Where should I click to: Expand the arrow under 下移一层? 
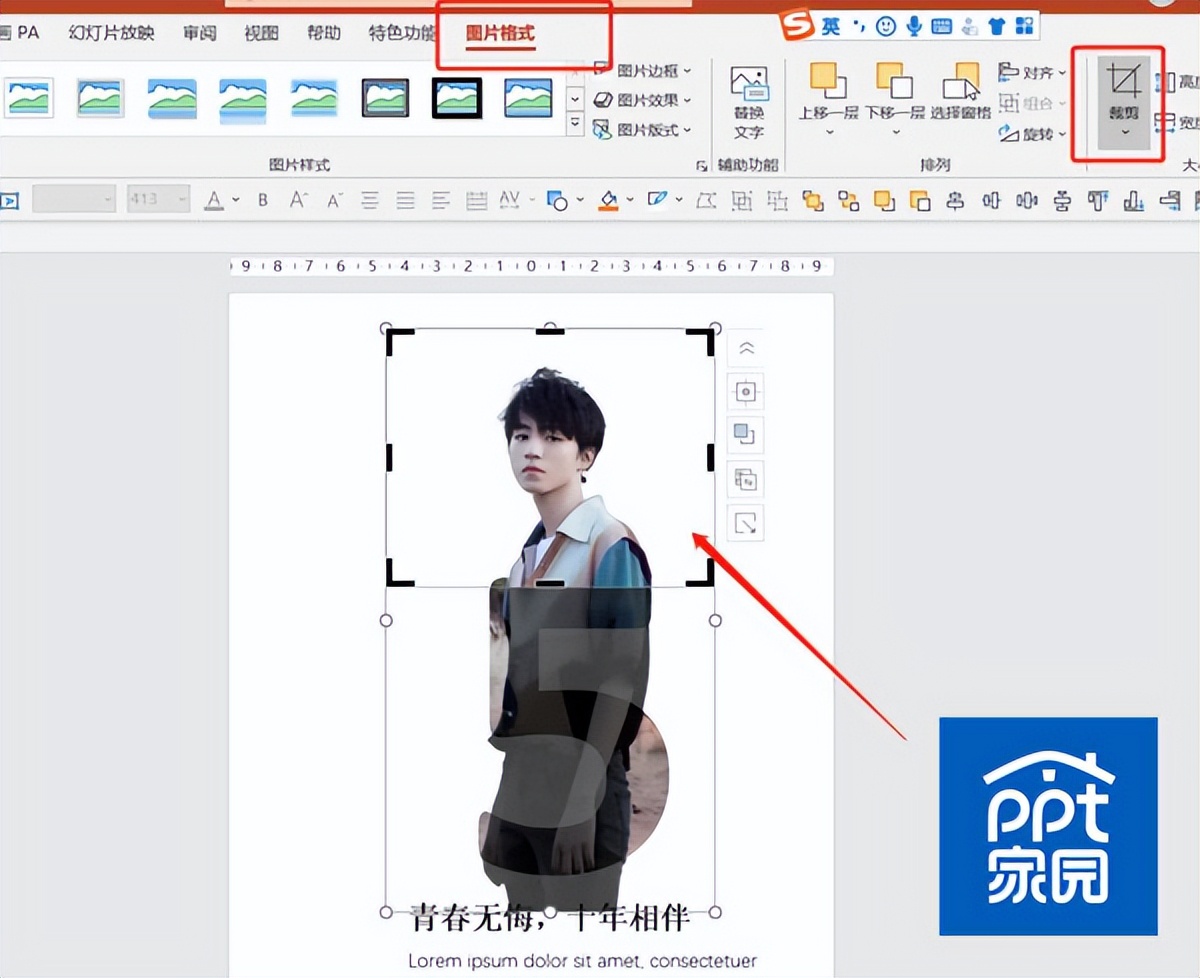click(895, 131)
